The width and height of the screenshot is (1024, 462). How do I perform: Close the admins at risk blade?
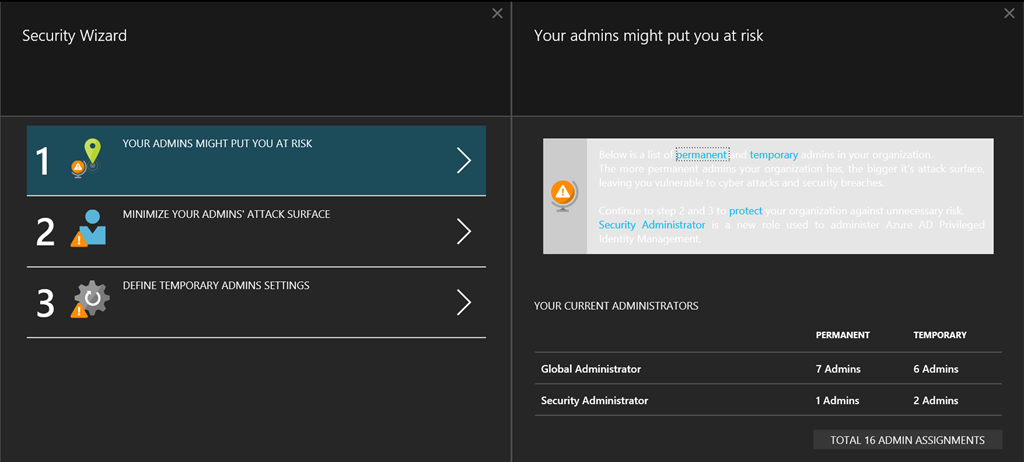click(1009, 13)
